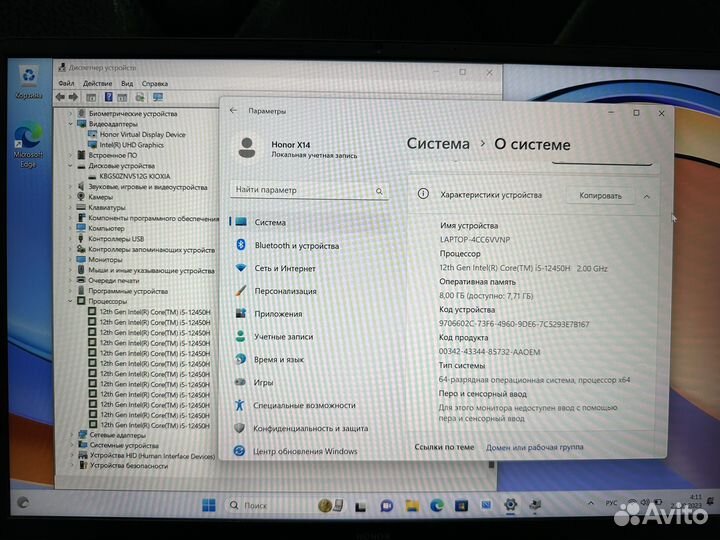Show hidden tray icons chevron

coord(591,504)
